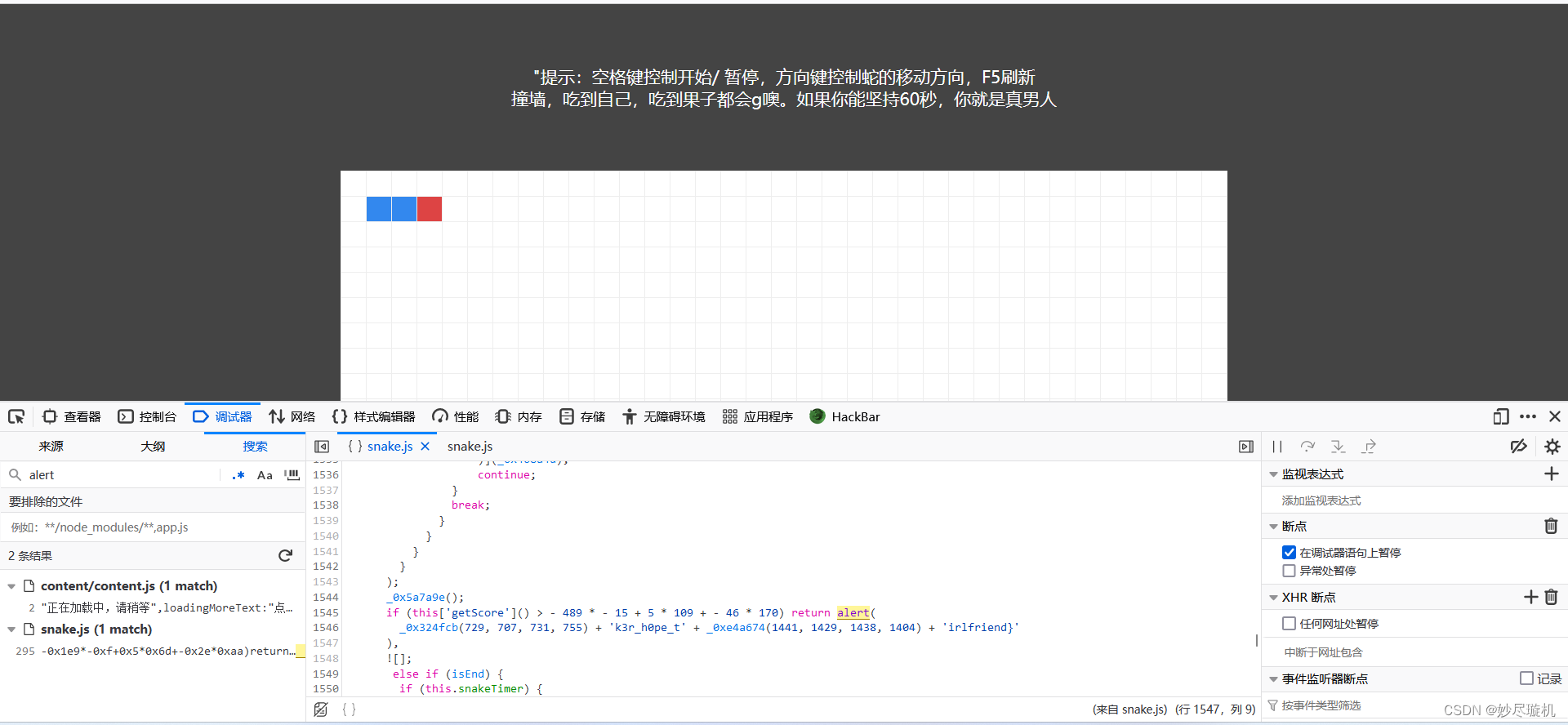Close the developer tools panel
Image resolution: width=1568 pixels, height=725 pixels.
[1555, 417]
